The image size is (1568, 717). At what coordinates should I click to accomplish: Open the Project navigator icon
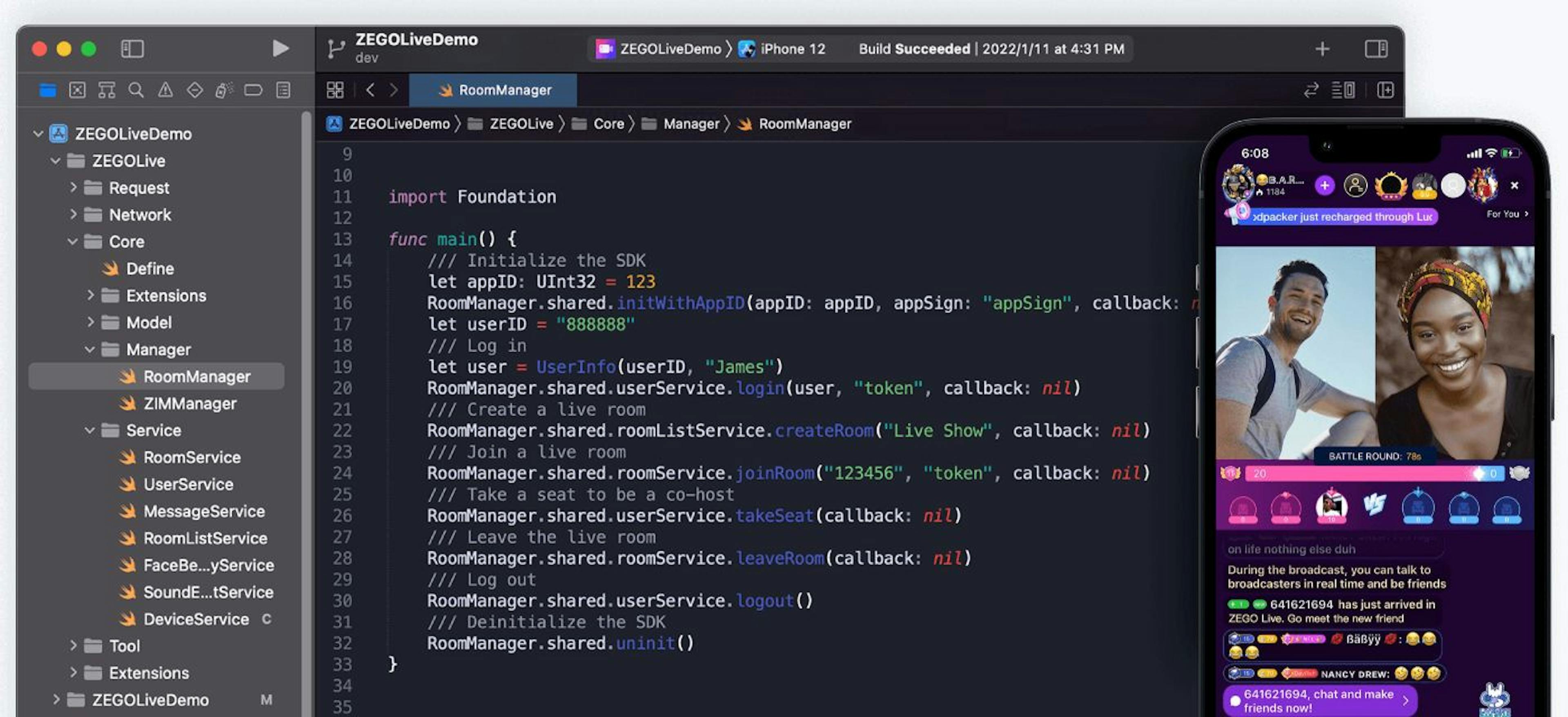point(47,90)
